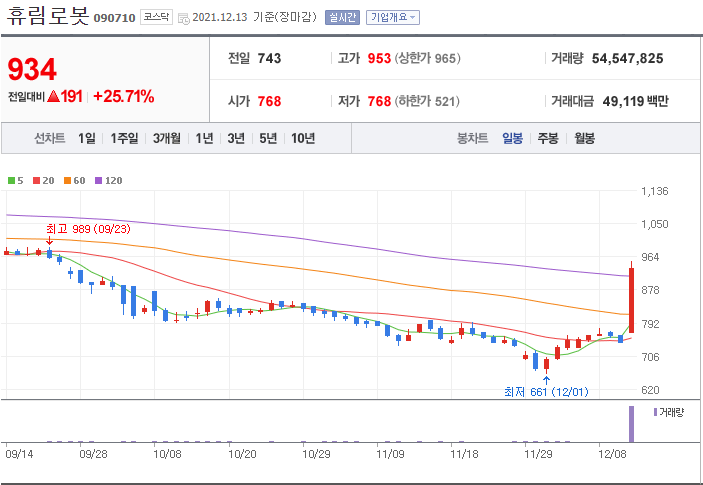Click the purple 120-day moving average swatch
Screen dimensions: 703x485
(99, 181)
